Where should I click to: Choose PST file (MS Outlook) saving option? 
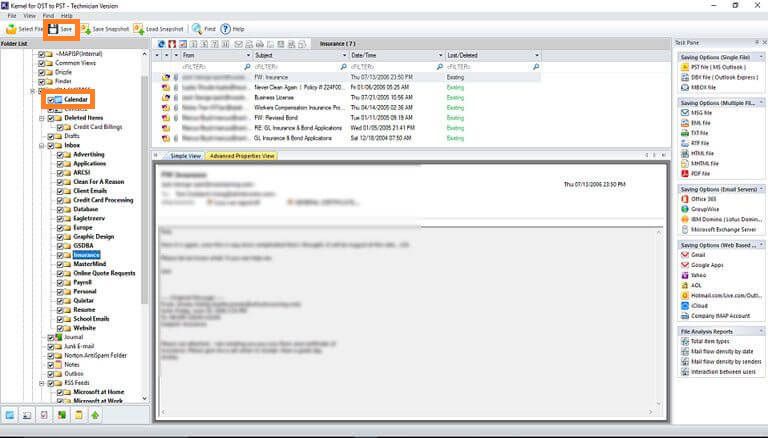coord(713,67)
